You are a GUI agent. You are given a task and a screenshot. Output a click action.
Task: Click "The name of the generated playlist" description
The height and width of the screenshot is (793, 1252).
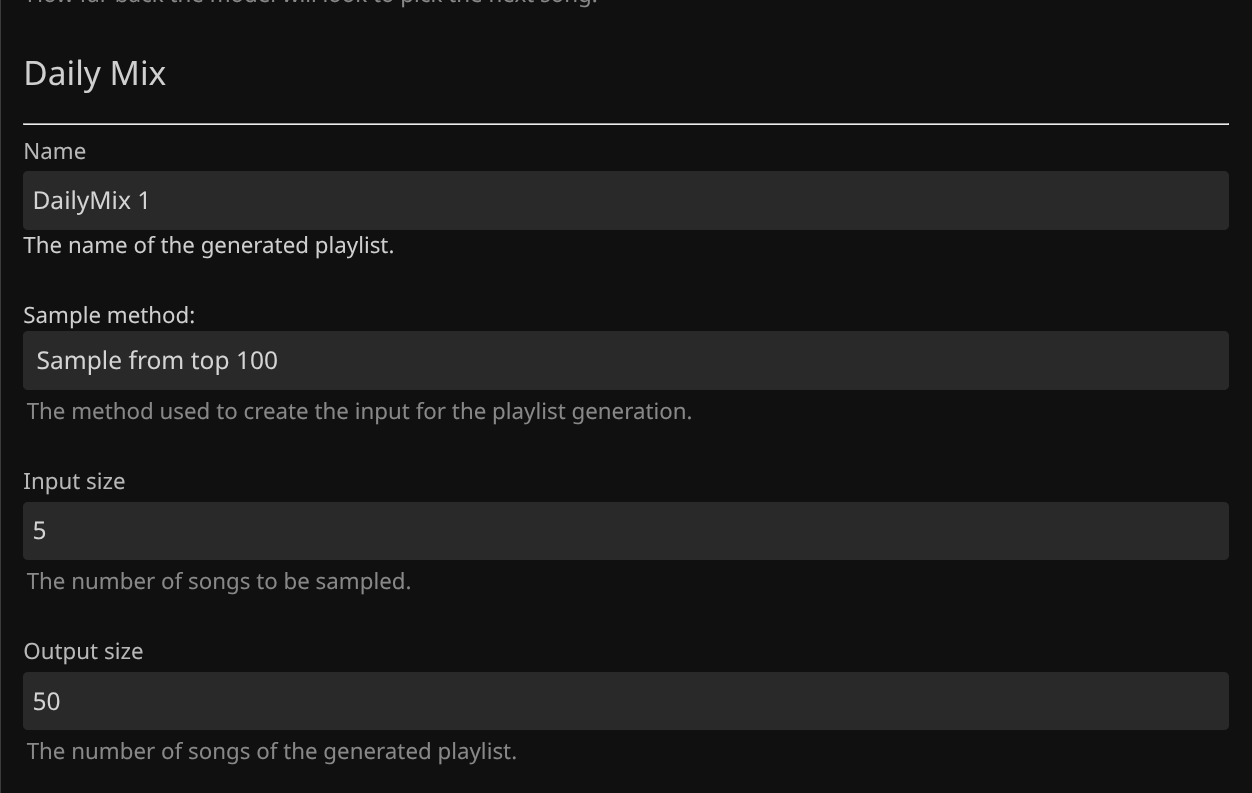click(208, 245)
